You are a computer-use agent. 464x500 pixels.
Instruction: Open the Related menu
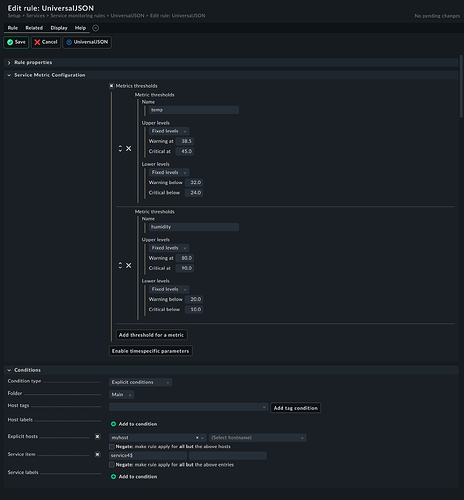coord(34,28)
